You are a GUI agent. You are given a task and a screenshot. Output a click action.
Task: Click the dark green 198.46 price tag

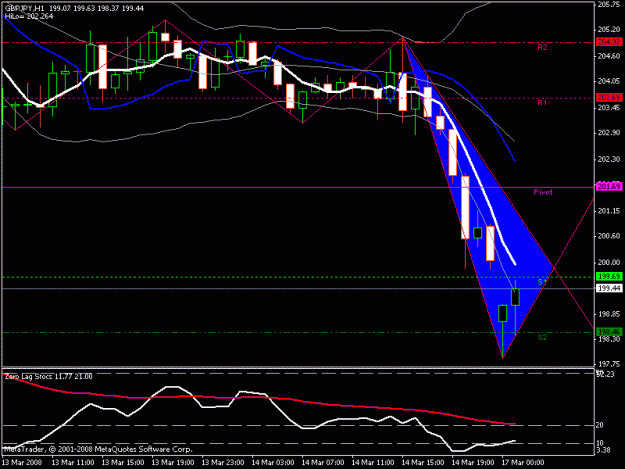pos(609,332)
